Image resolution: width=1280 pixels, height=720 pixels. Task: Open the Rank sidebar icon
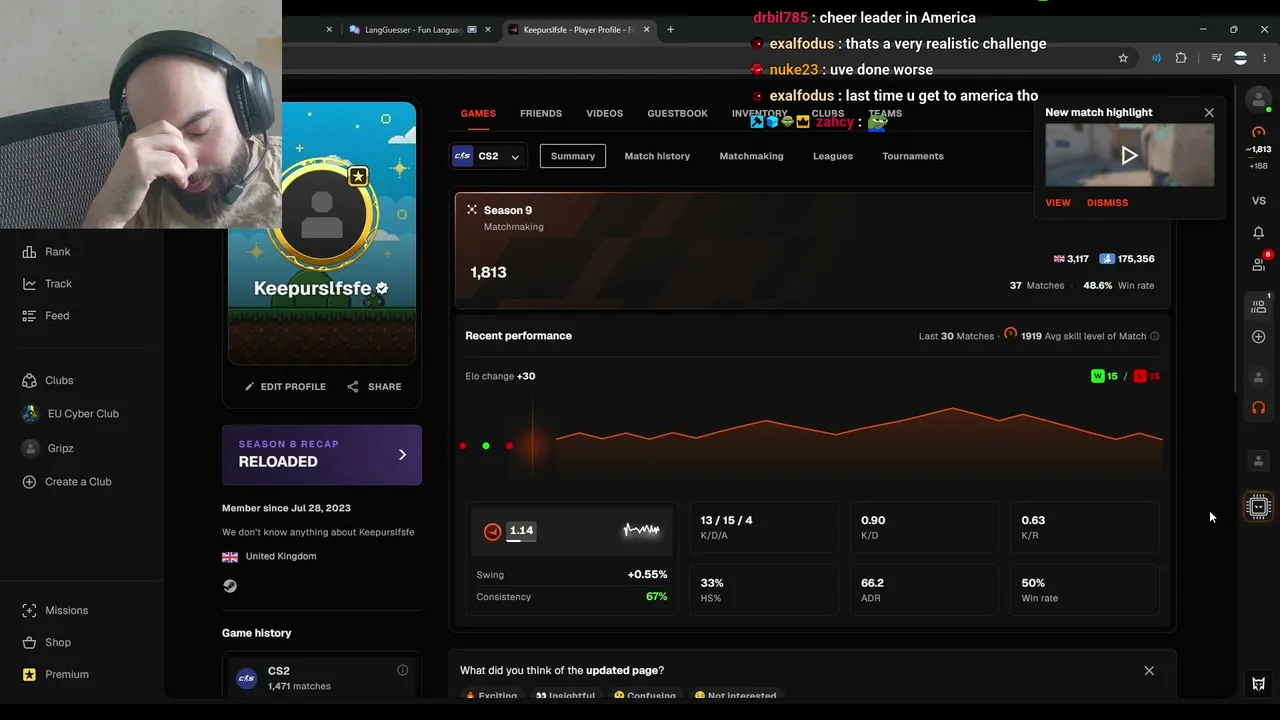29,252
